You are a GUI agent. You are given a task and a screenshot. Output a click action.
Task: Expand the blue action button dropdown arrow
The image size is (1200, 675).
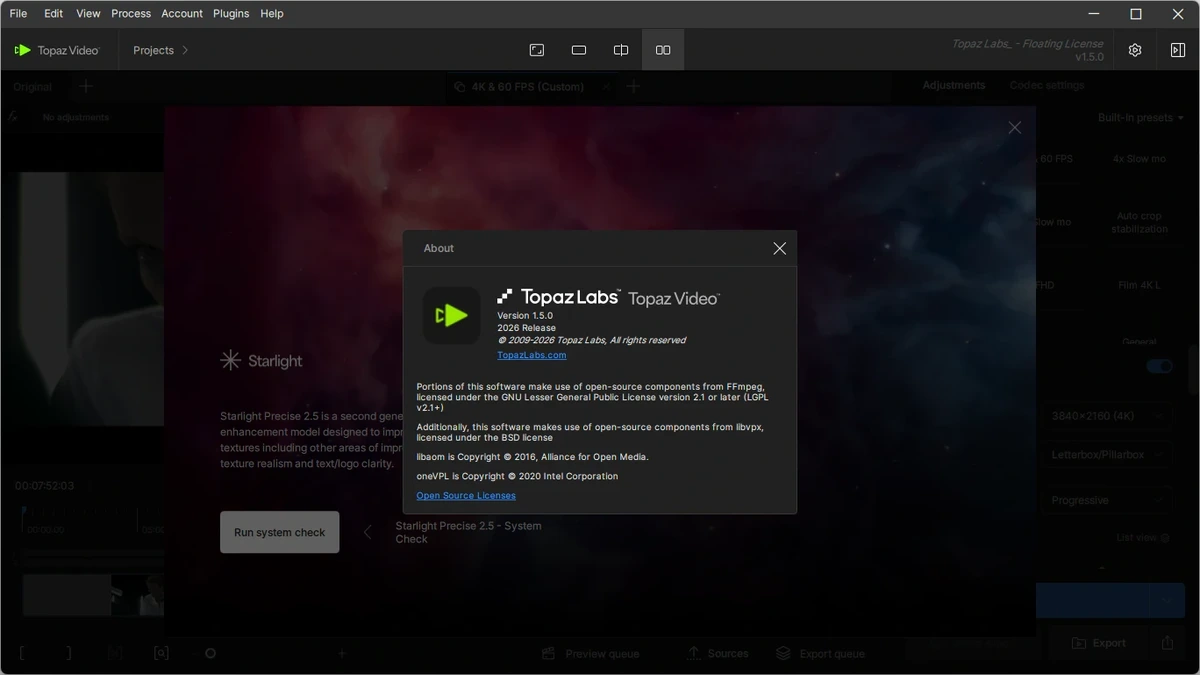[x=1166, y=601]
